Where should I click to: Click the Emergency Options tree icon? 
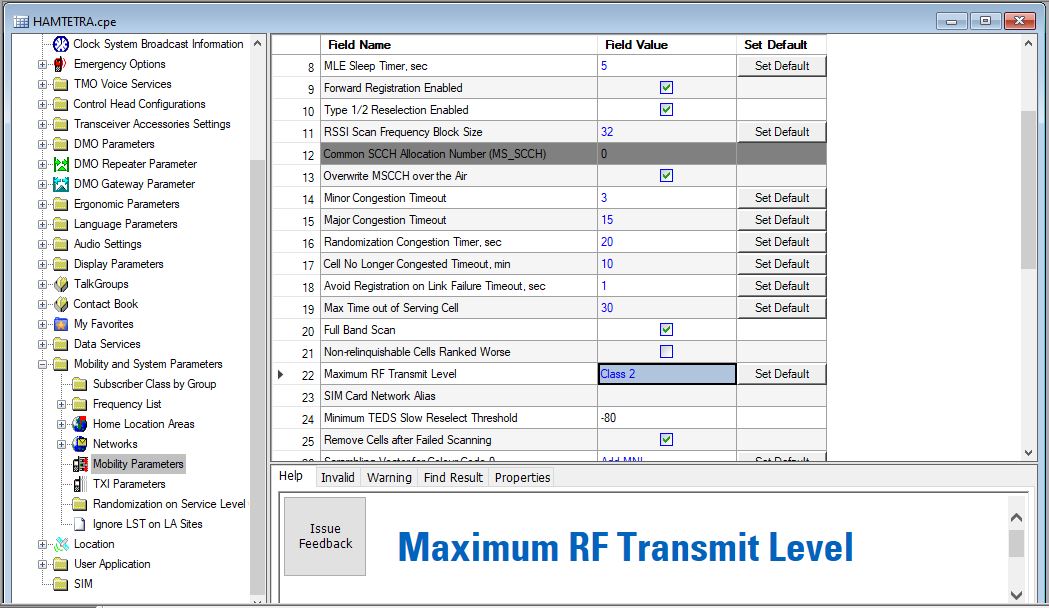[60, 64]
